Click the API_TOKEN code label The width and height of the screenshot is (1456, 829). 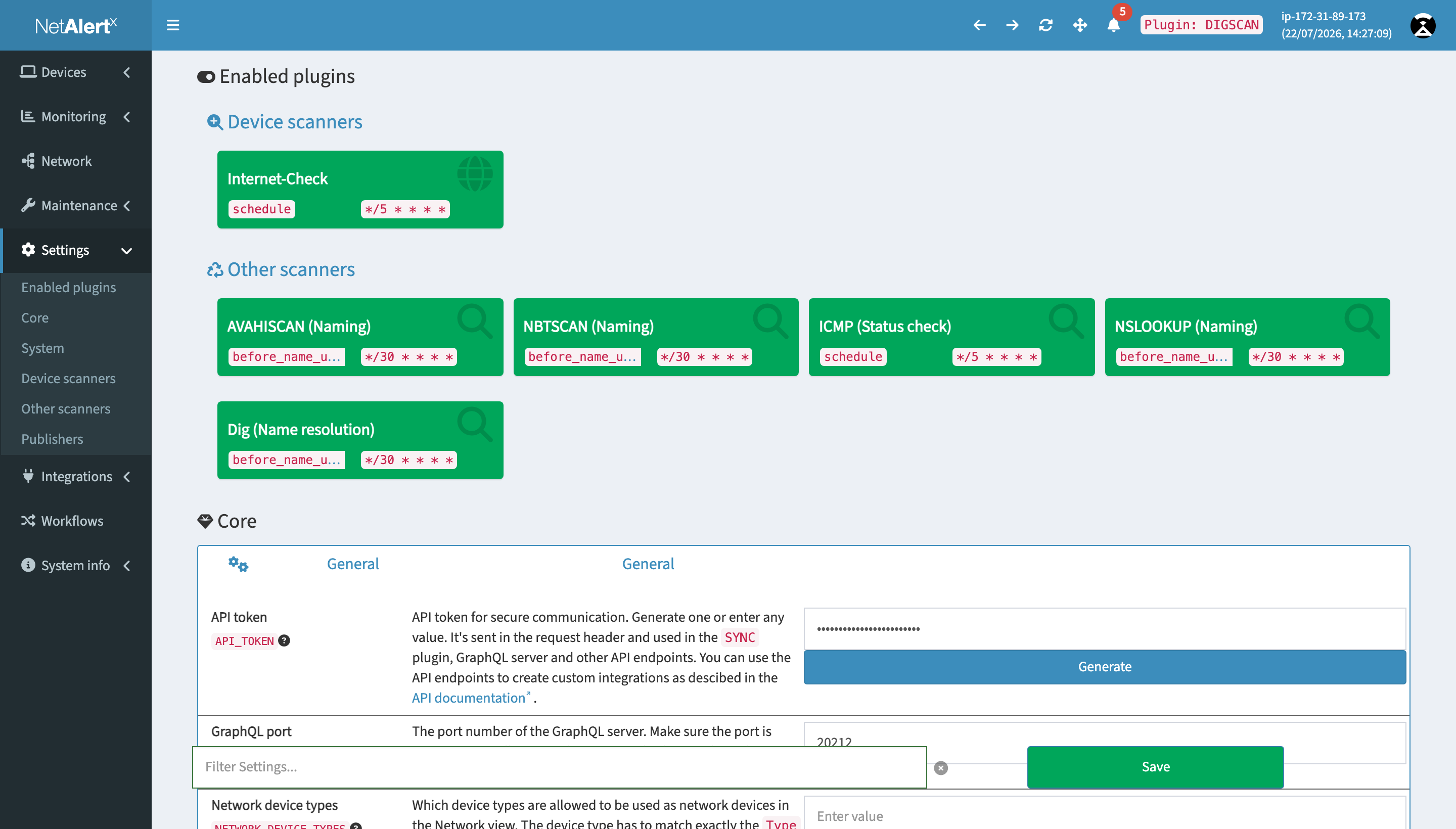tap(244, 641)
